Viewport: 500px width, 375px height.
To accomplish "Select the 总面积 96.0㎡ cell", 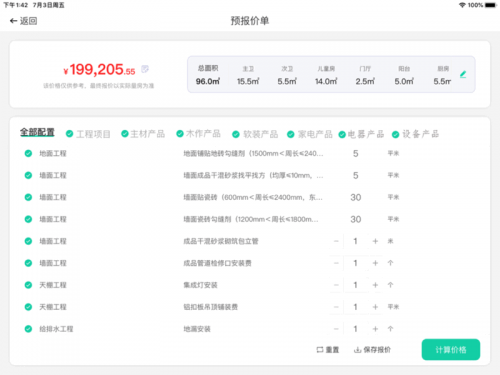I will [208, 75].
